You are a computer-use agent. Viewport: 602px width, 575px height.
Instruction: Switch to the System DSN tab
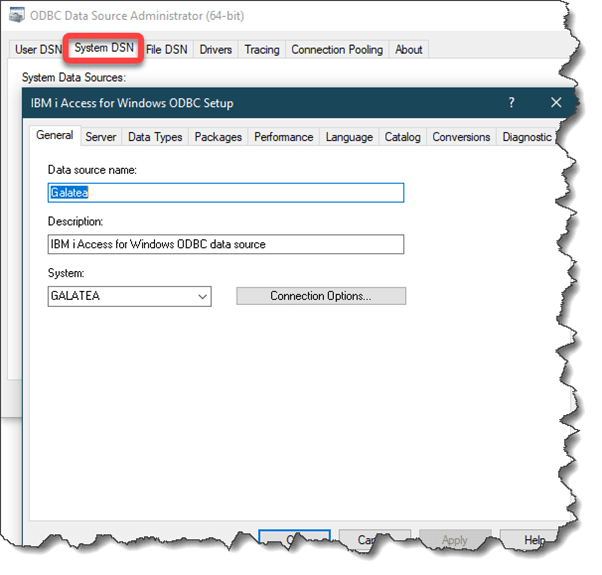tap(104, 48)
